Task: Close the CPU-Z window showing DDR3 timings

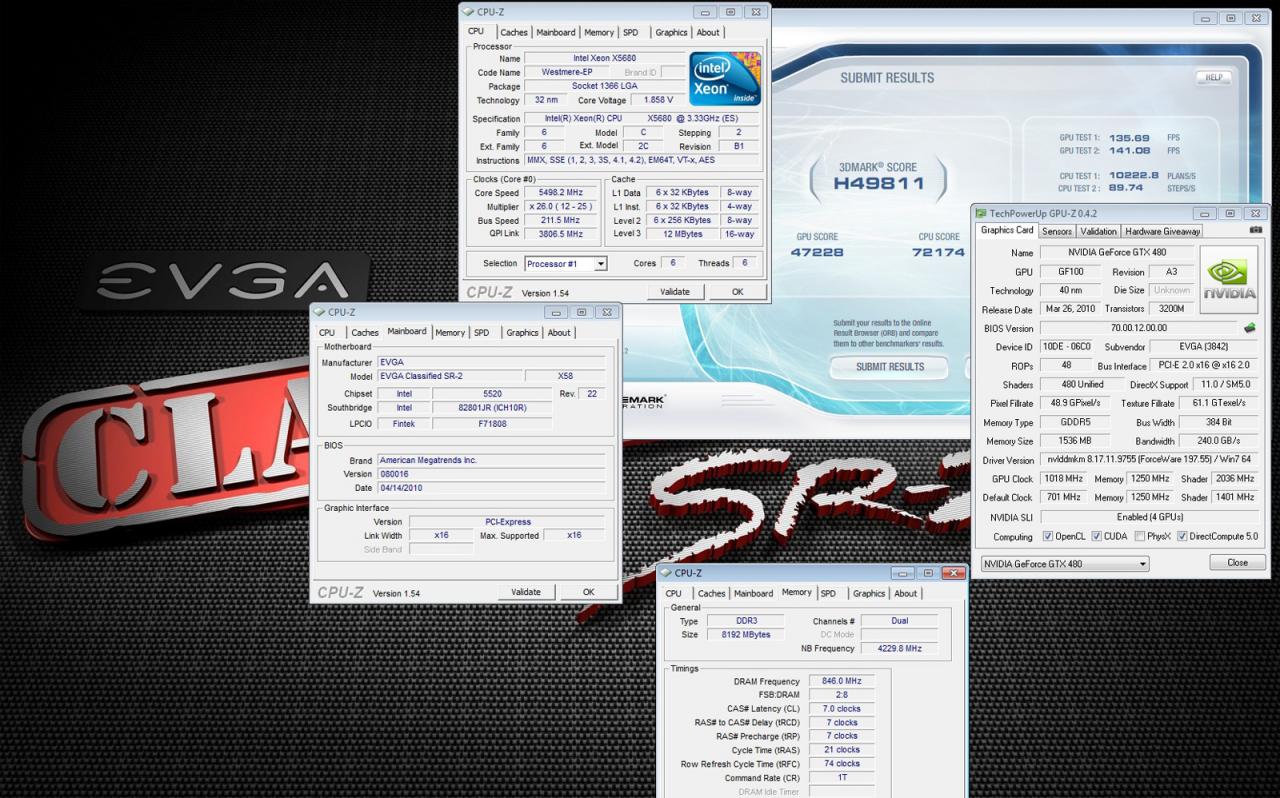Action: tap(953, 573)
